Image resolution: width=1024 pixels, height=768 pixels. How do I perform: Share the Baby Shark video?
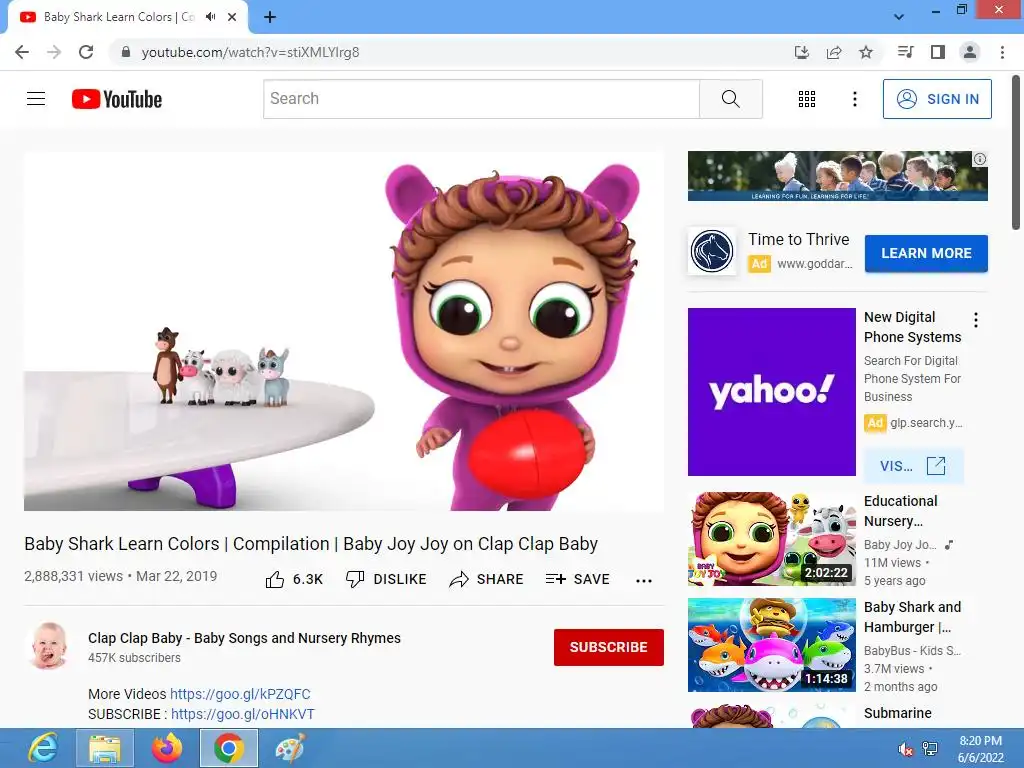click(487, 579)
